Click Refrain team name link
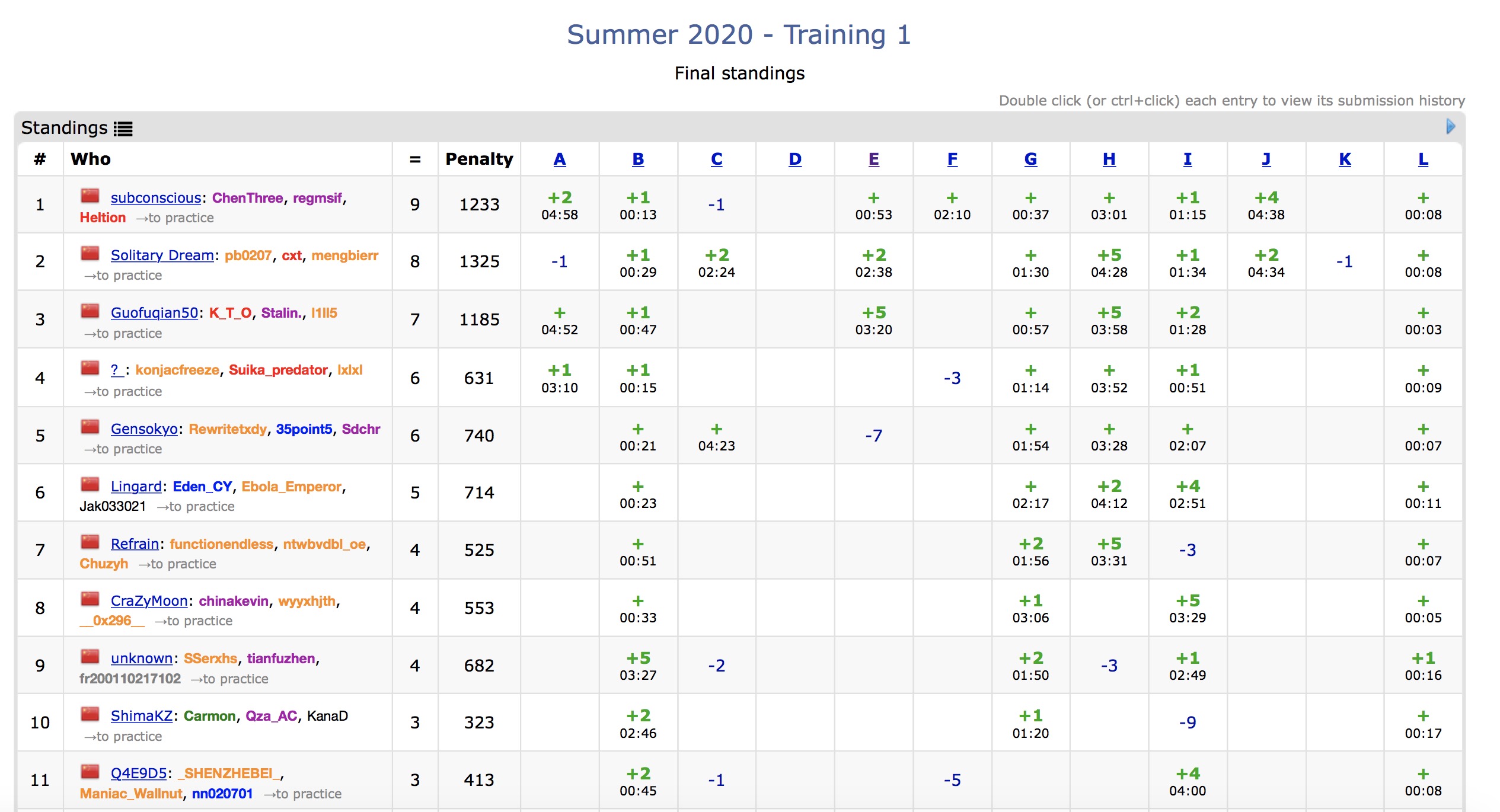Image resolution: width=1500 pixels, height=812 pixels. (x=135, y=544)
